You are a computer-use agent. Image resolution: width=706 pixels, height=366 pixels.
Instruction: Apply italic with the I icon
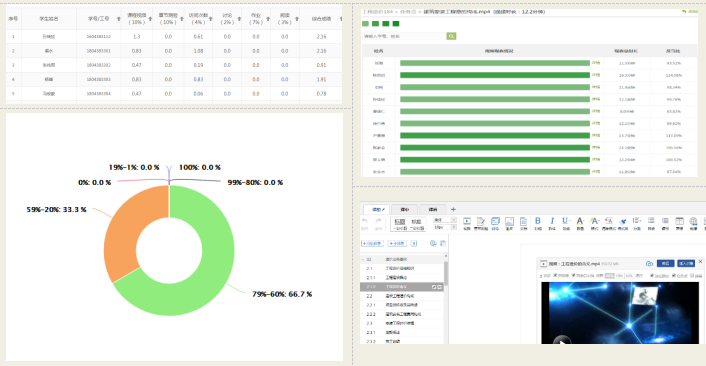(552, 221)
